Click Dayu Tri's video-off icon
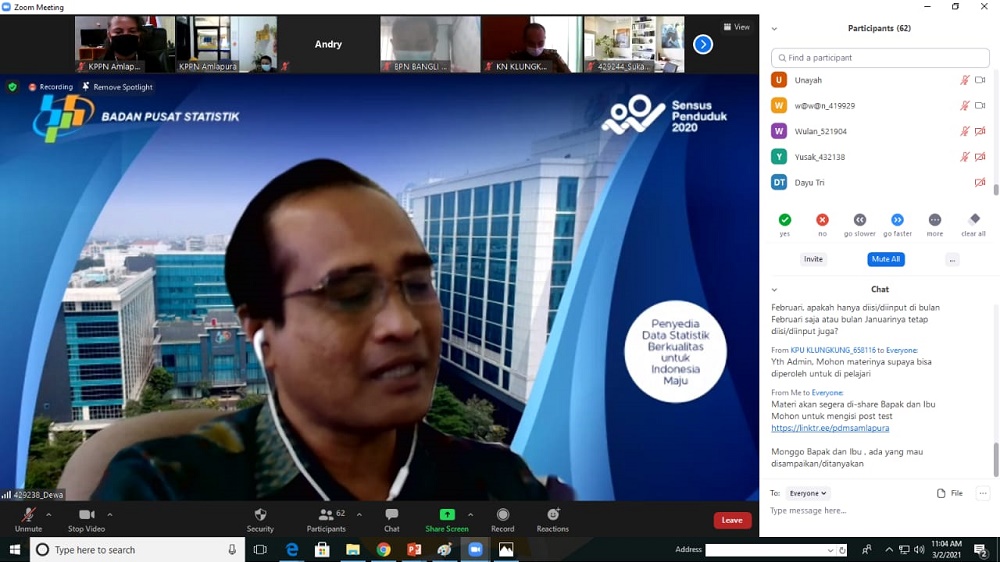This screenshot has height=562, width=1000. coord(980,182)
